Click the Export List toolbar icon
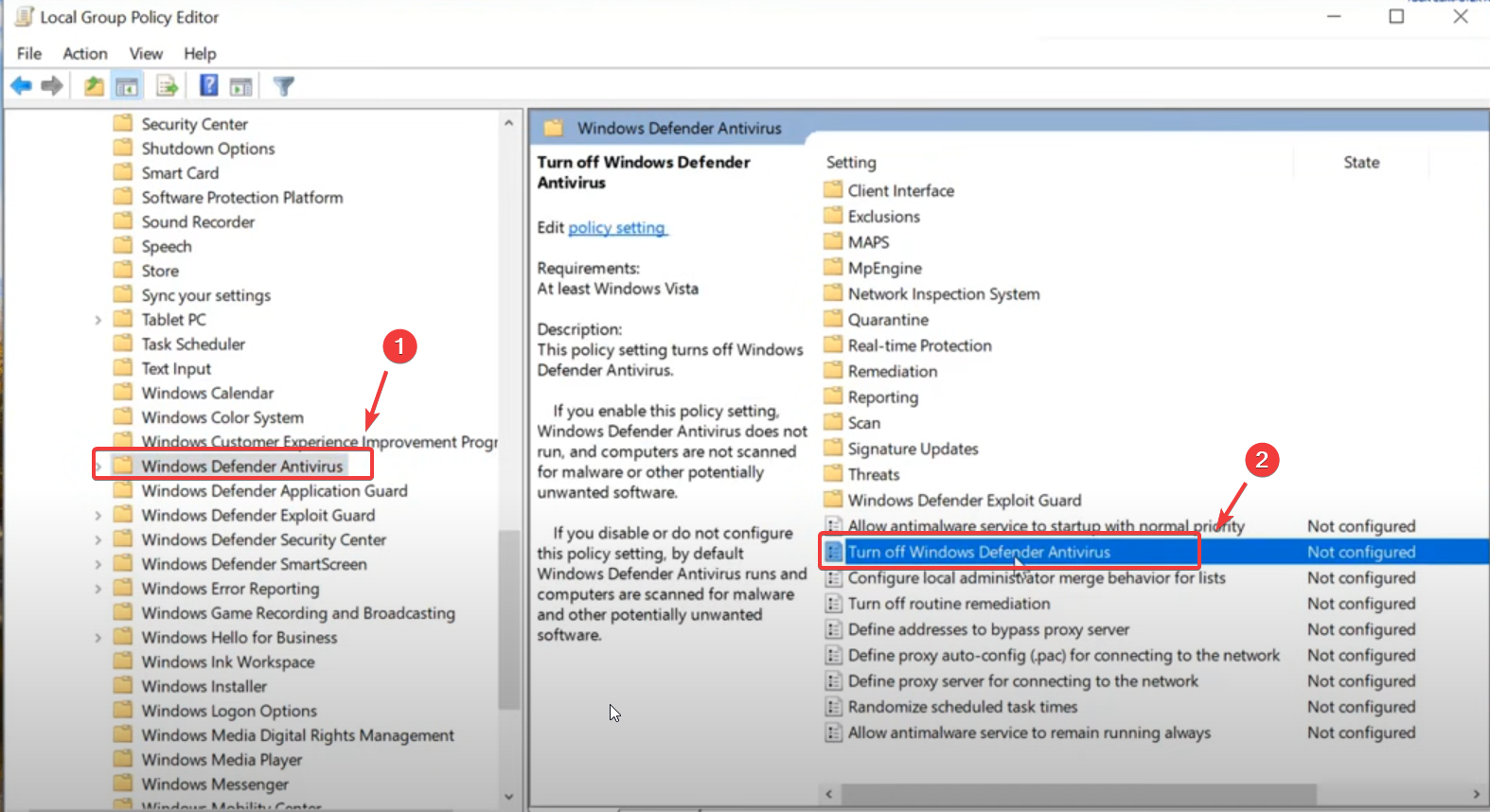The height and width of the screenshot is (812, 1490). 168,86
